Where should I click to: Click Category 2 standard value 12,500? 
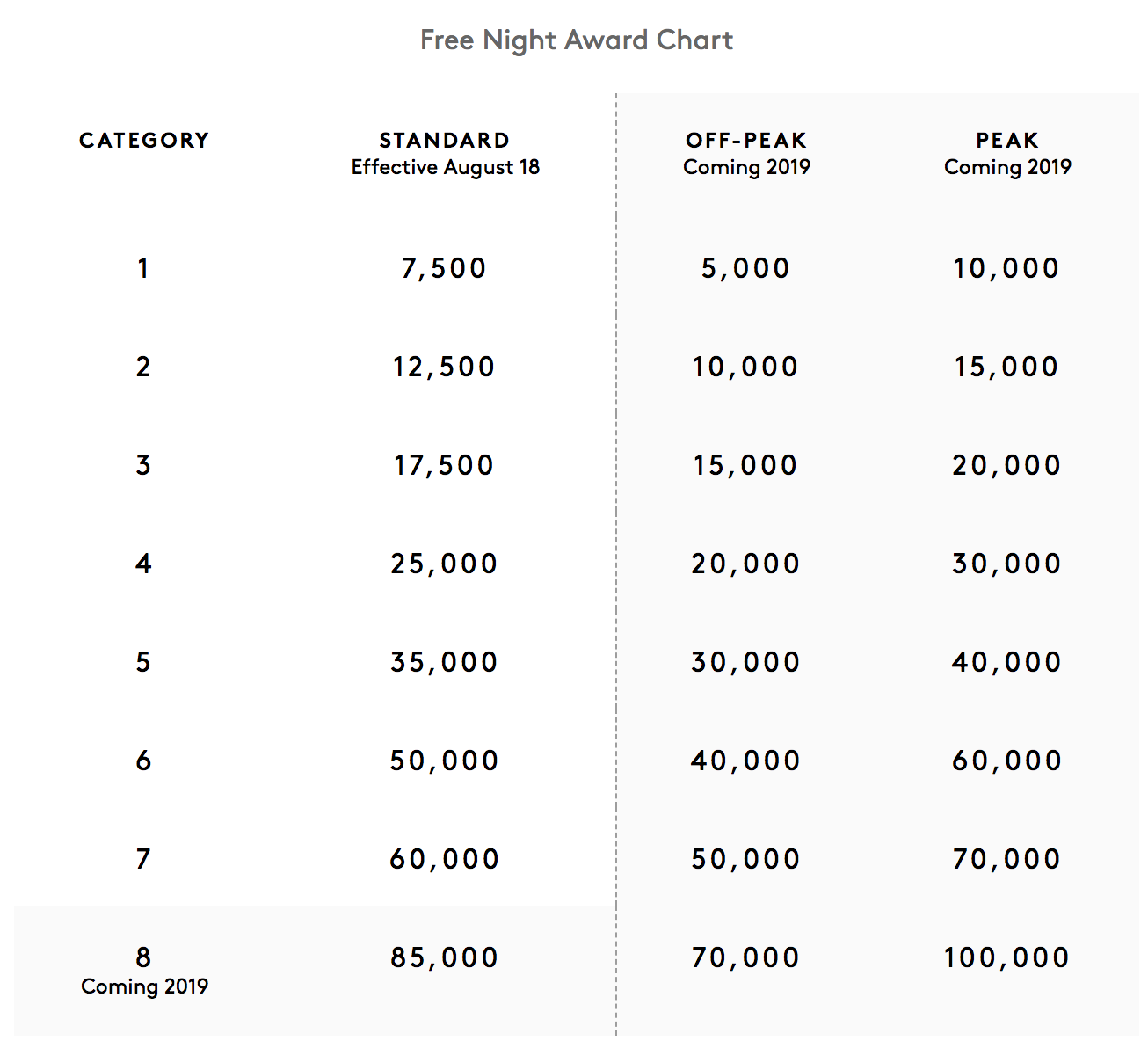coord(444,367)
